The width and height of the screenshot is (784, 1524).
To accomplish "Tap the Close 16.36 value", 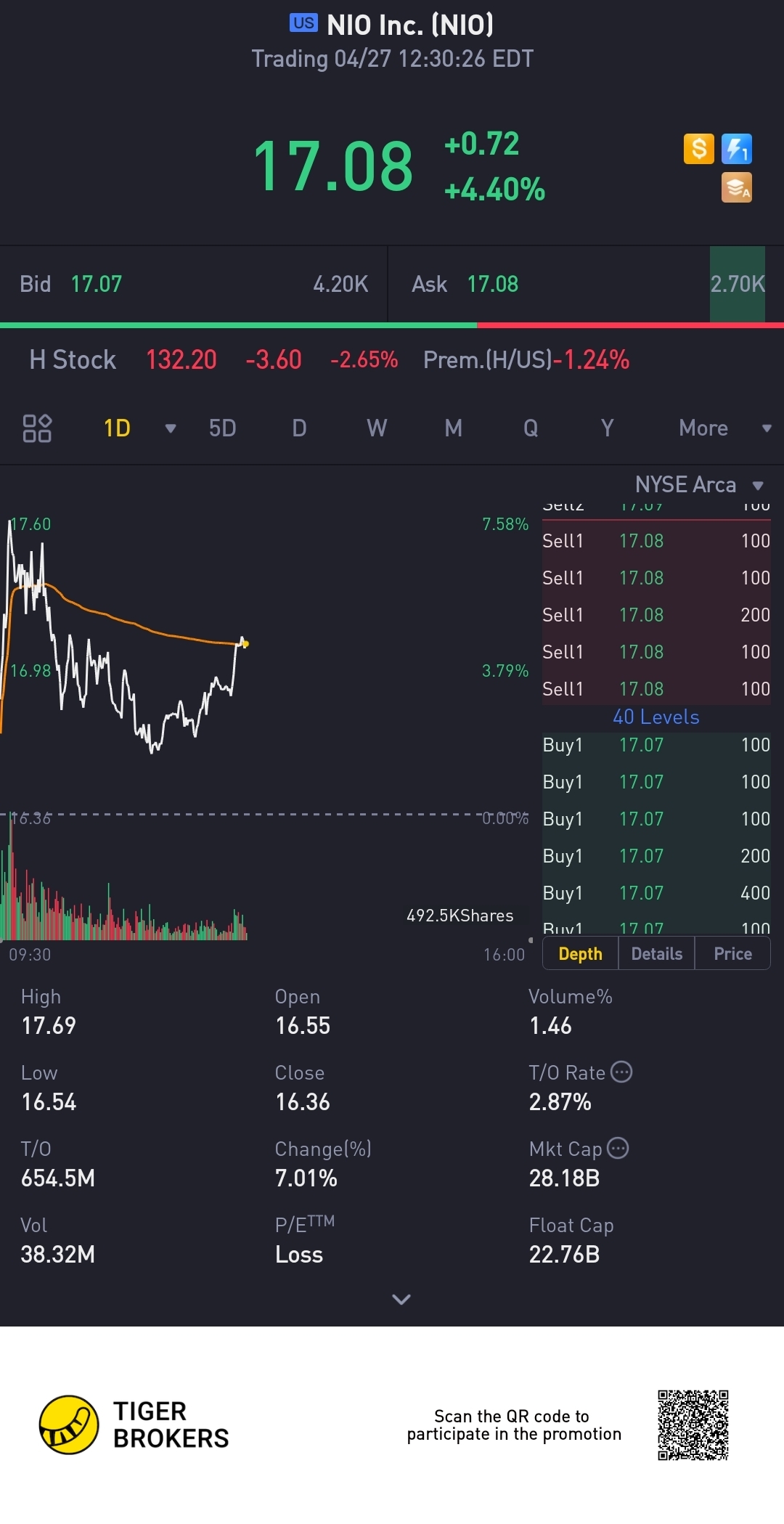I will (x=303, y=1101).
